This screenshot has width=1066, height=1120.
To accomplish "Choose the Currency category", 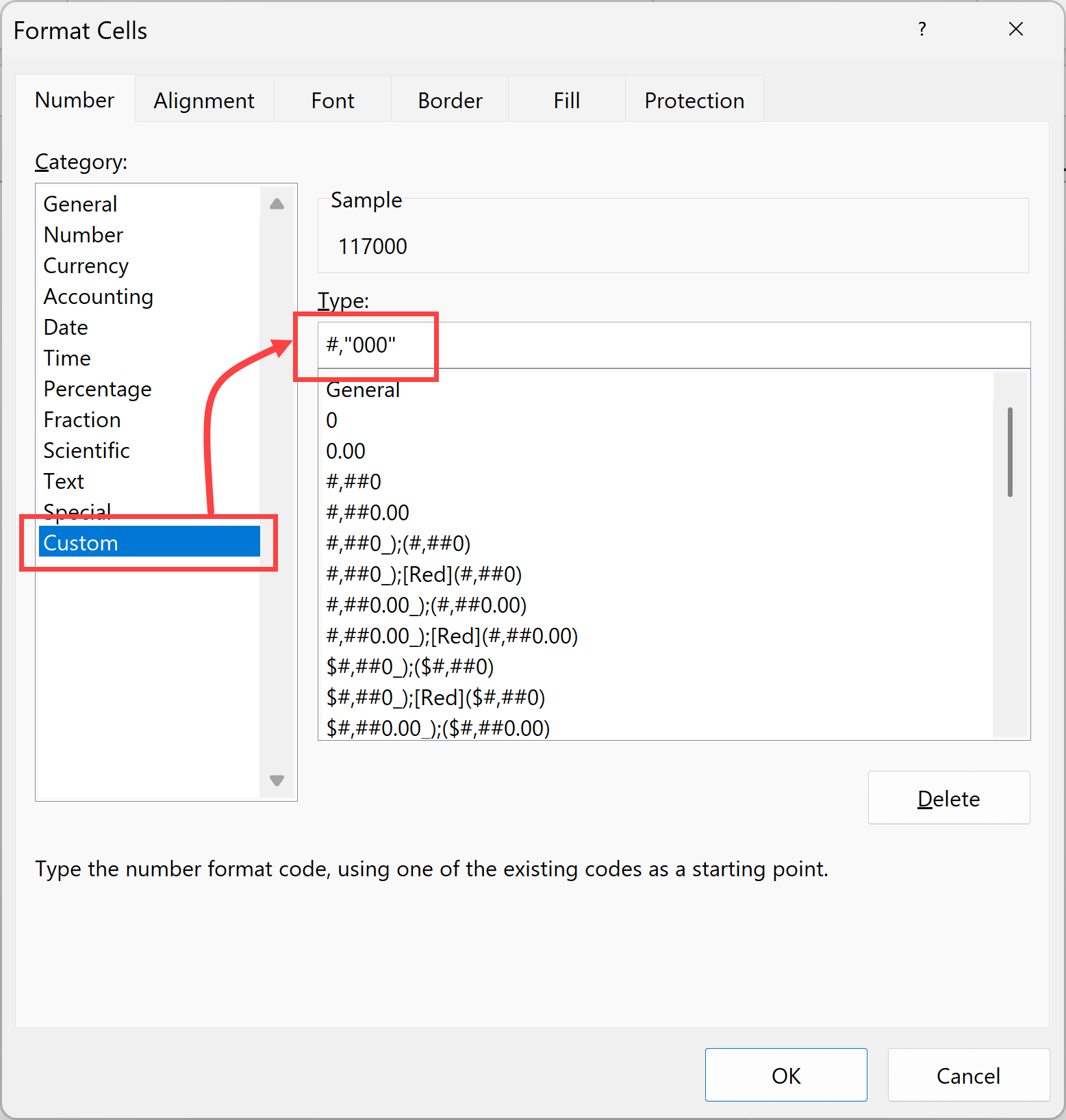I will pos(149,266).
